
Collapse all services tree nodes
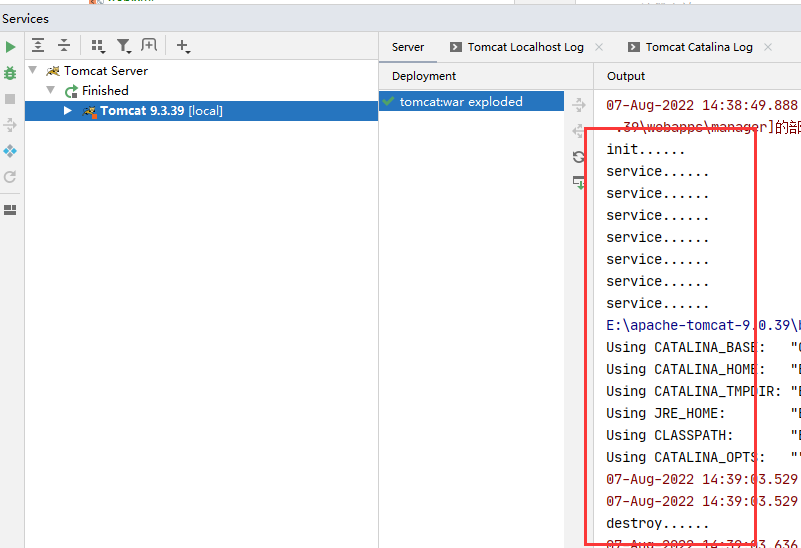coord(64,45)
